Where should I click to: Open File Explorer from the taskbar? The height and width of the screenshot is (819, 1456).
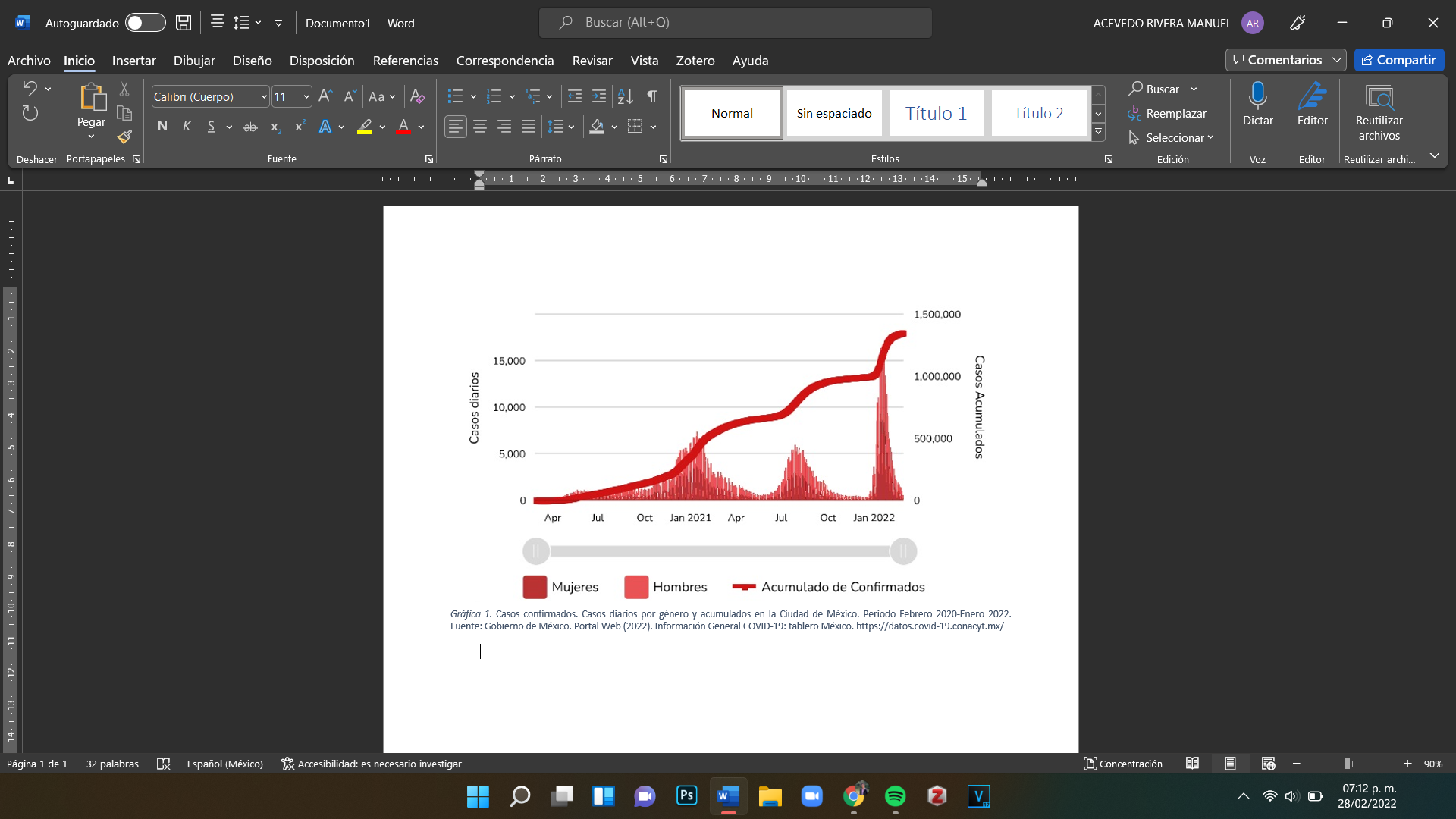770,795
